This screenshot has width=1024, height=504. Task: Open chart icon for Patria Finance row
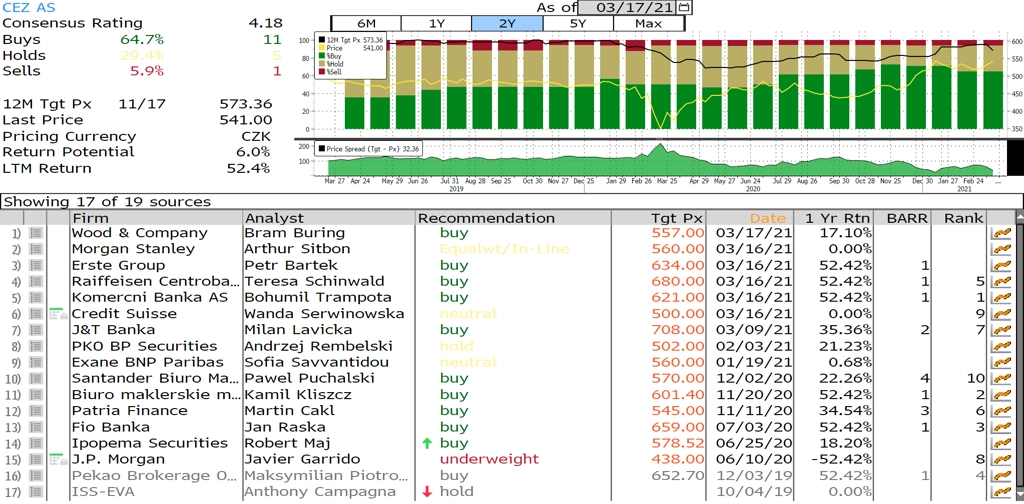coord(1000,411)
